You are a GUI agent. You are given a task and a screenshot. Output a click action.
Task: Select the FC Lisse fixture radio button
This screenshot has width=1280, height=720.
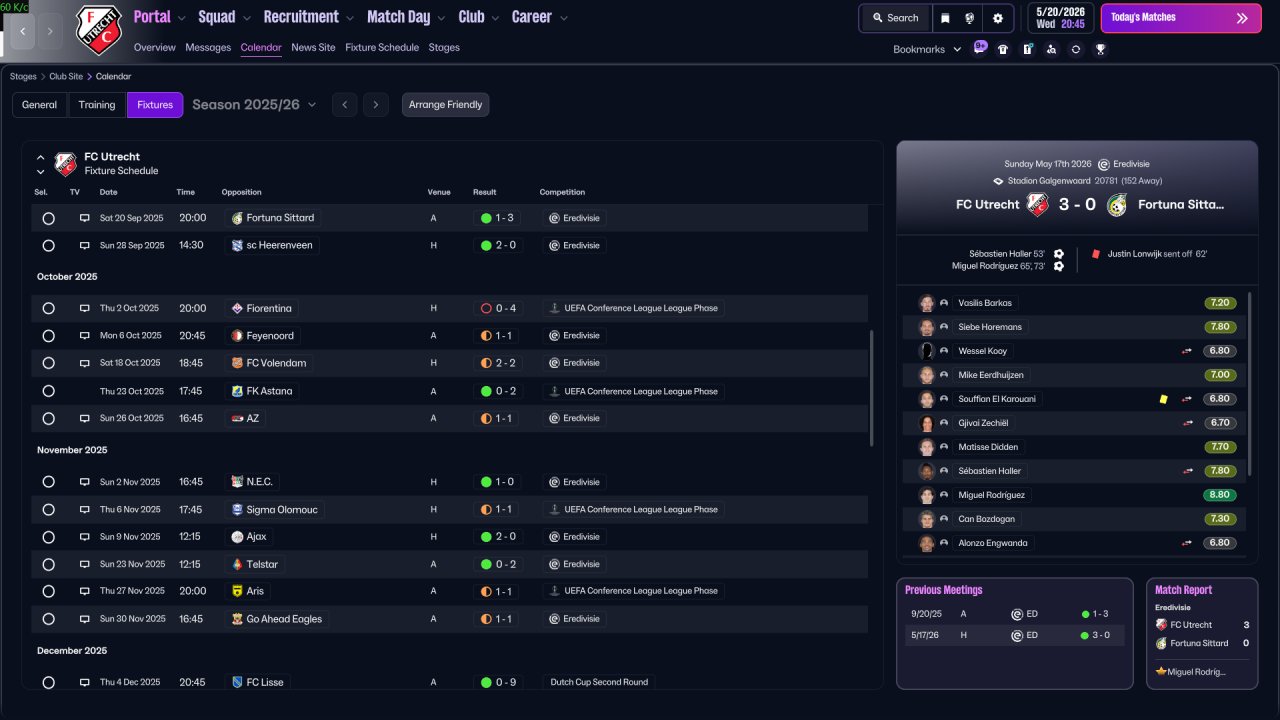(48, 682)
